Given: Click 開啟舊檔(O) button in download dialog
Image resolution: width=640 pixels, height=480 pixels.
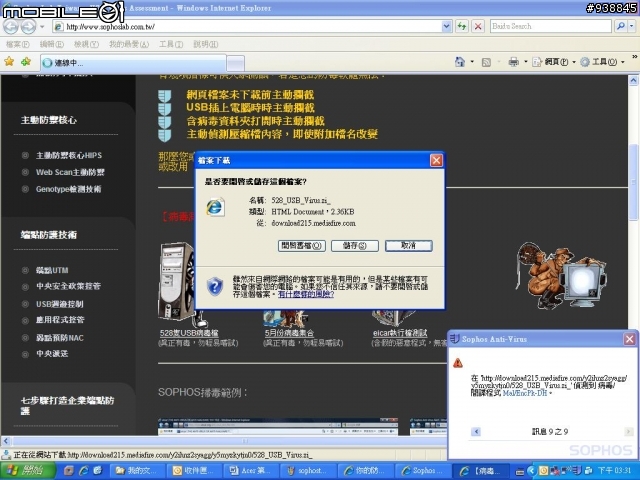Looking at the screenshot, I should click(x=302, y=246).
